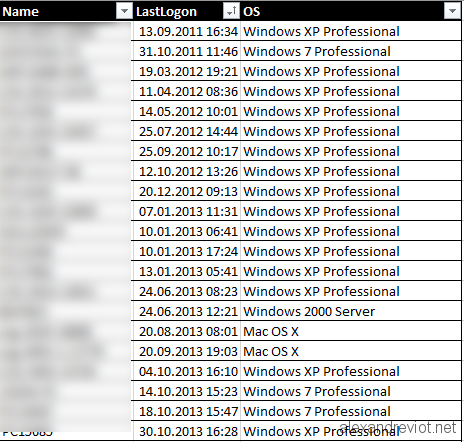Open the OS column filter dropdown
Viewport: 464px width, 442px height.
[x=452, y=11]
